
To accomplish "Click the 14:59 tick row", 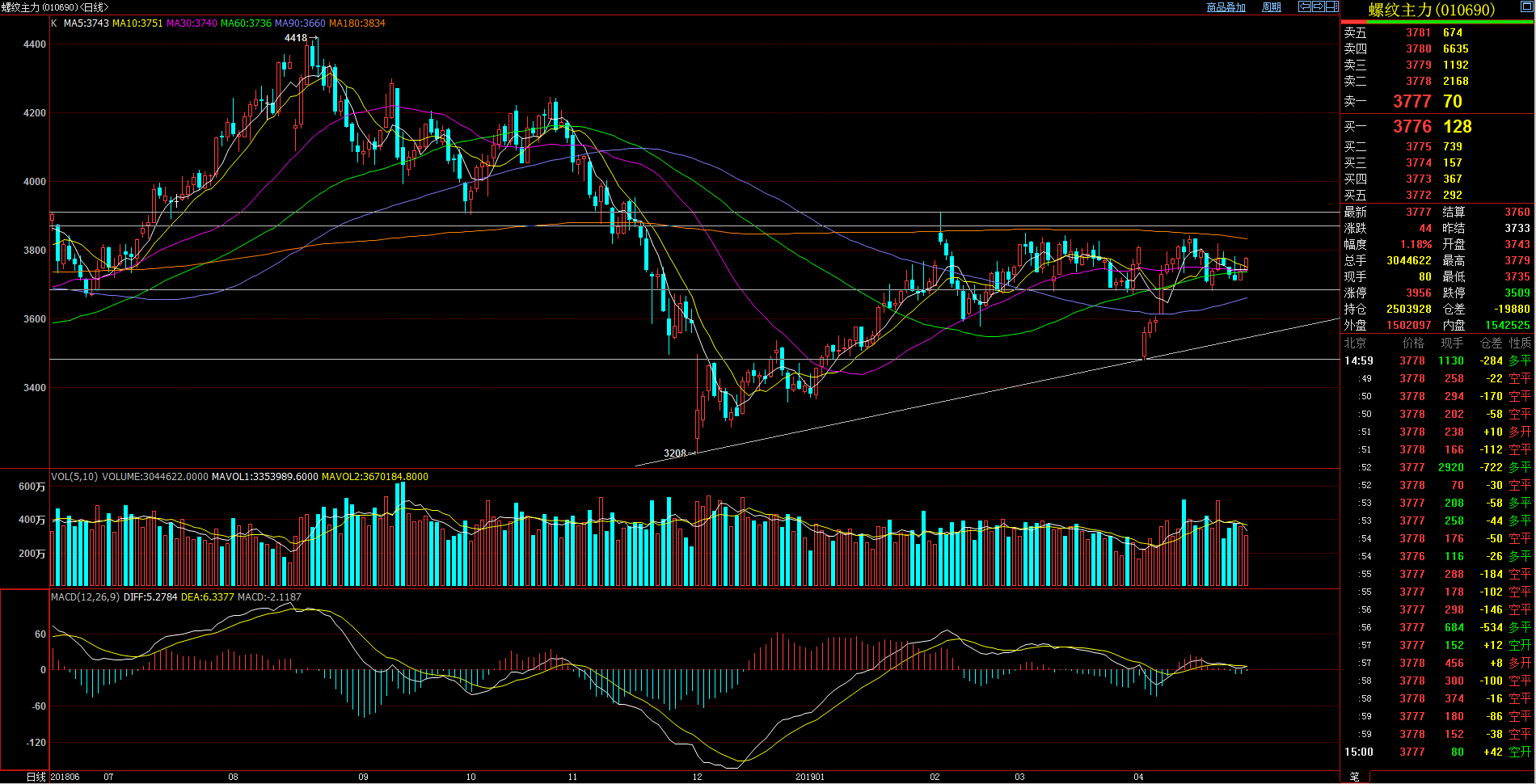I will (1437, 361).
